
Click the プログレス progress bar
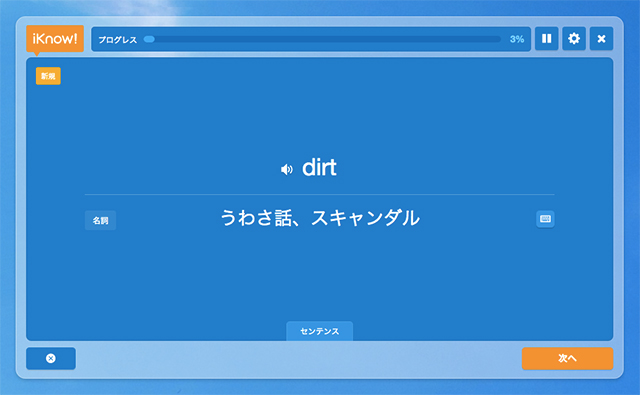pos(322,39)
